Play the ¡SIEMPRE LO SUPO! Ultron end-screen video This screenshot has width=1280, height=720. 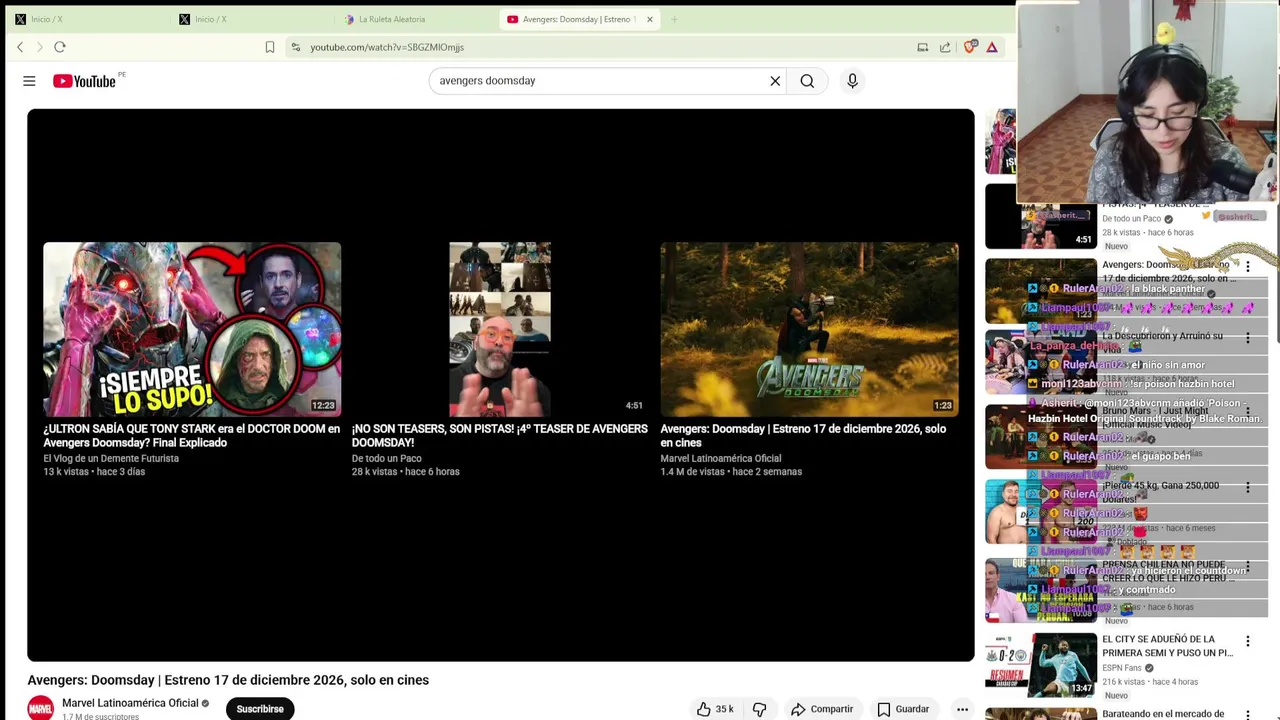192,329
